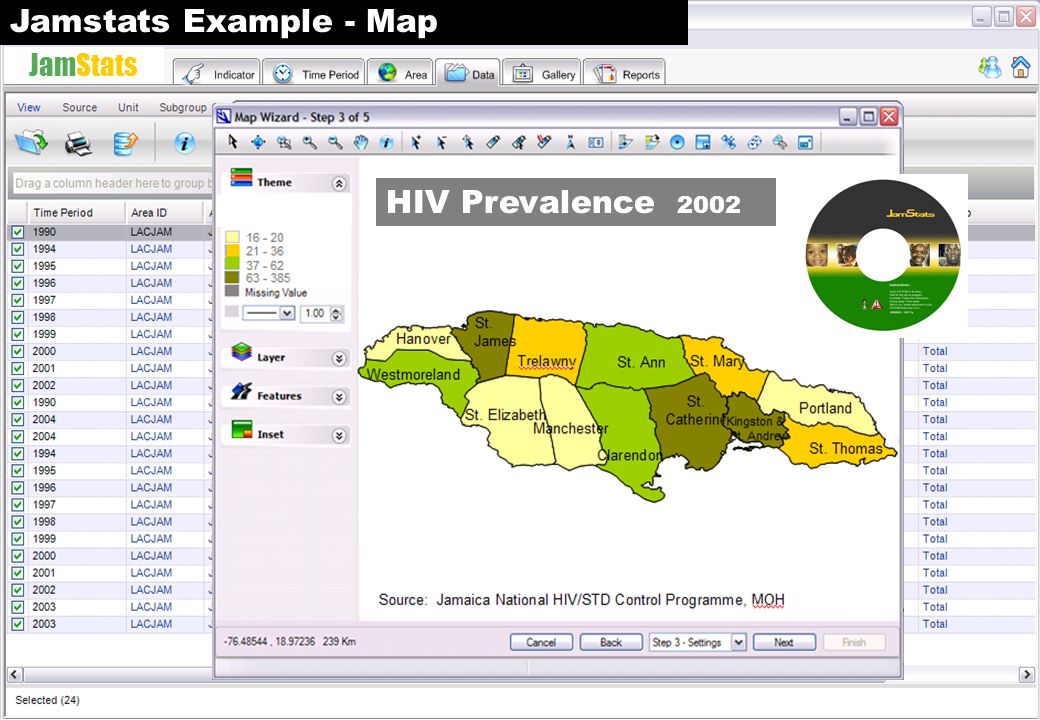The image size is (1040, 720).
Task: Click the database export icon
Action: click(125, 143)
